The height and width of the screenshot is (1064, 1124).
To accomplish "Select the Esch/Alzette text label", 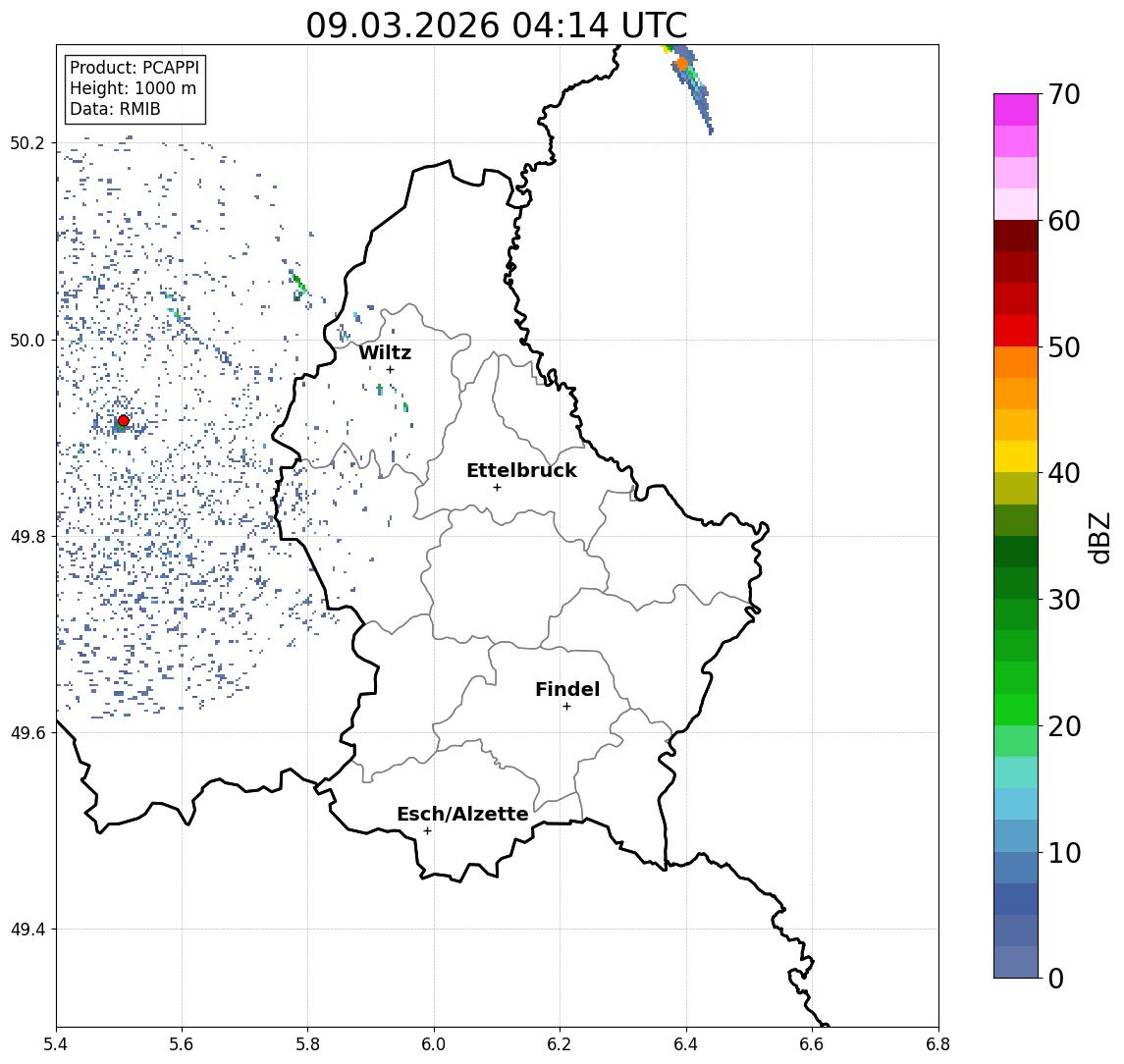I will [462, 815].
